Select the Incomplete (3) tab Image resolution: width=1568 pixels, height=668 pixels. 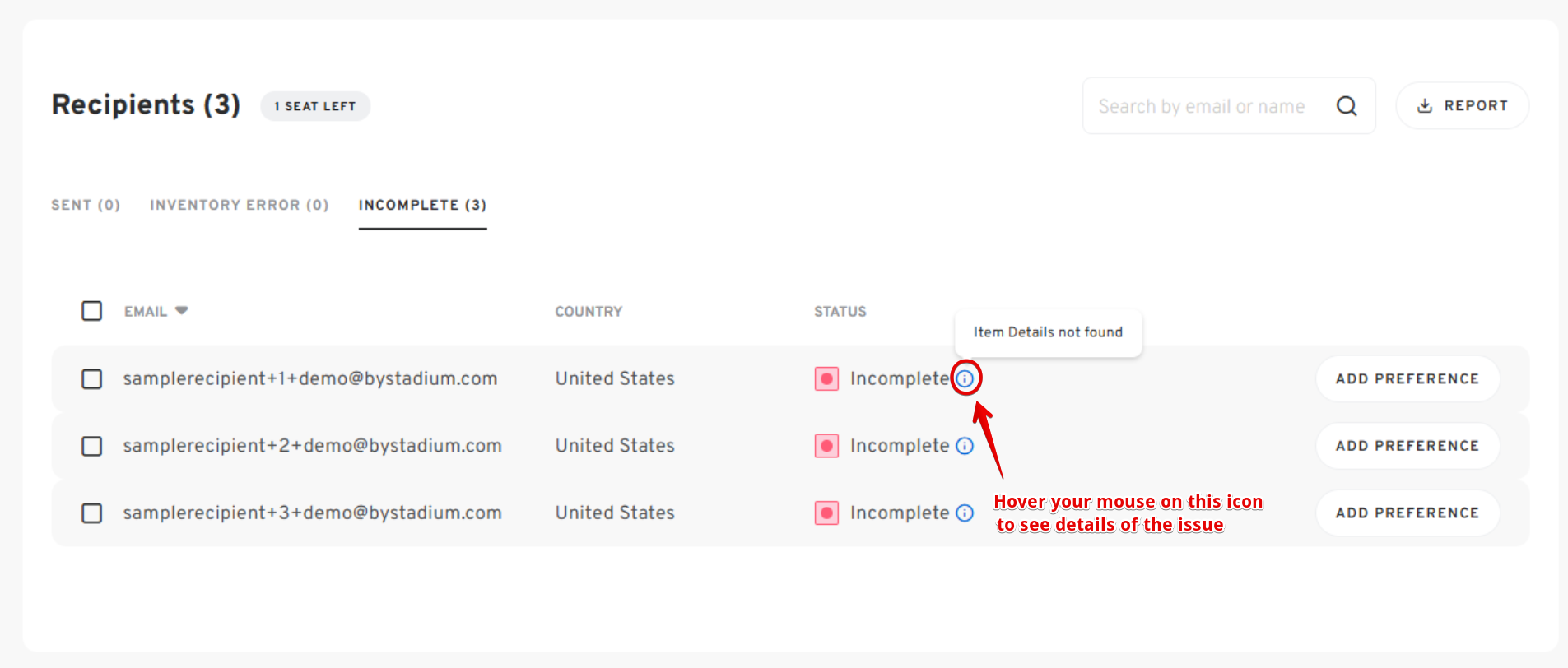pos(422,205)
